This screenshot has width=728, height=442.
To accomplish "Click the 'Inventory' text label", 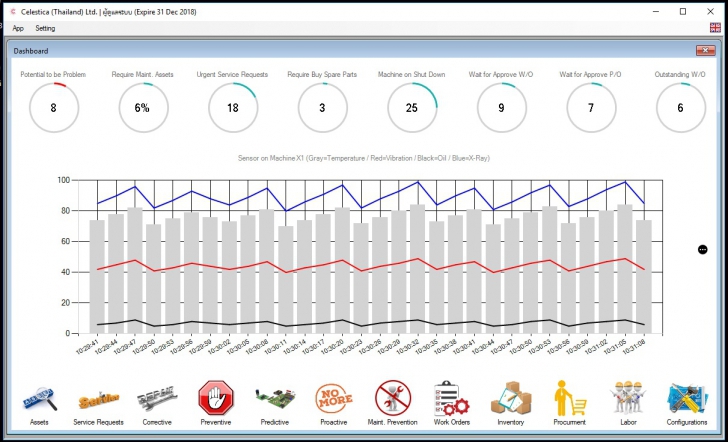I will [511, 422].
